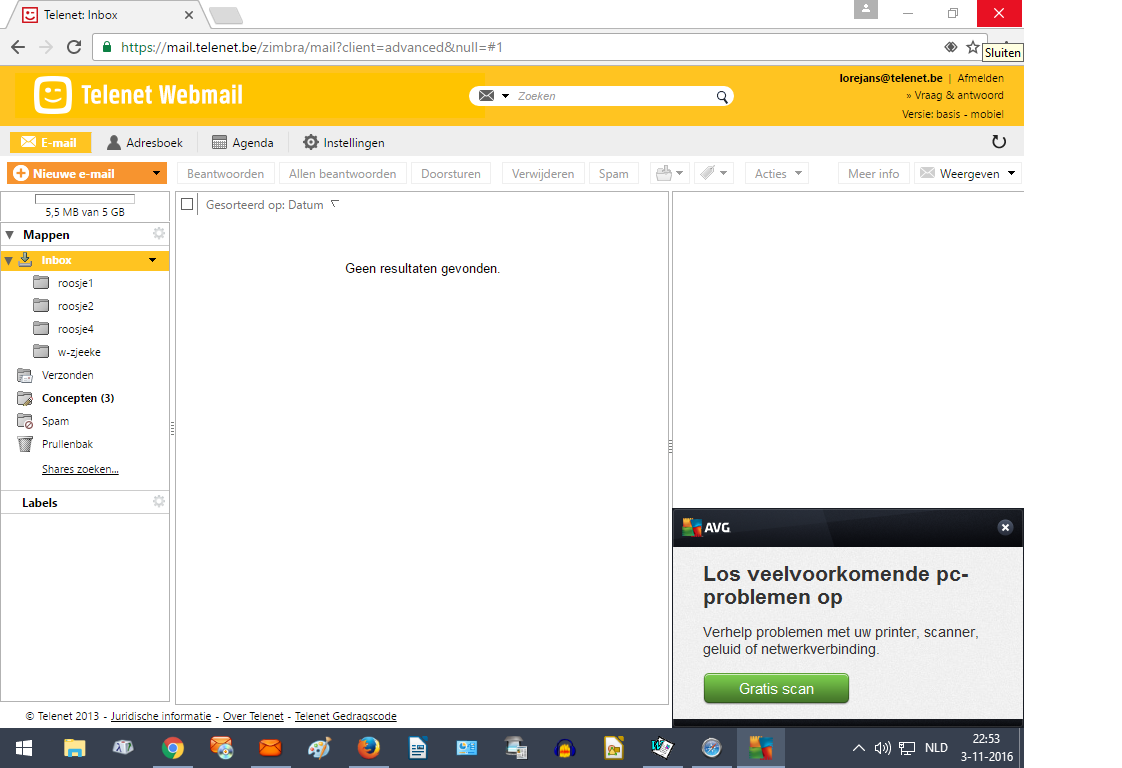Viewport: 1122px width, 768px height.
Task: Click the refresh mailbox circular arrow icon
Action: 999,142
